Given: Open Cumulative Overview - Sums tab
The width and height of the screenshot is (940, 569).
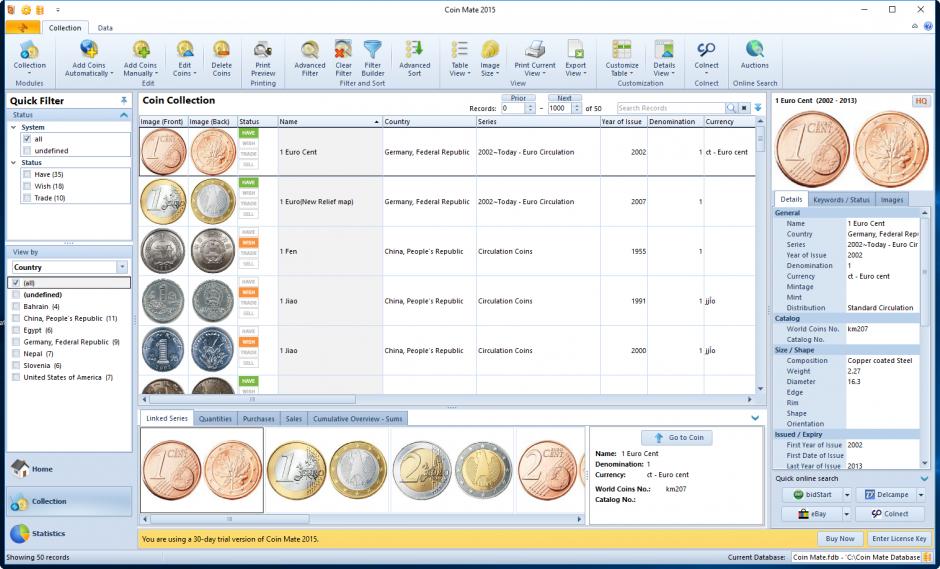Looking at the screenshot, I should pyautogui.click(x=357, y=419).
